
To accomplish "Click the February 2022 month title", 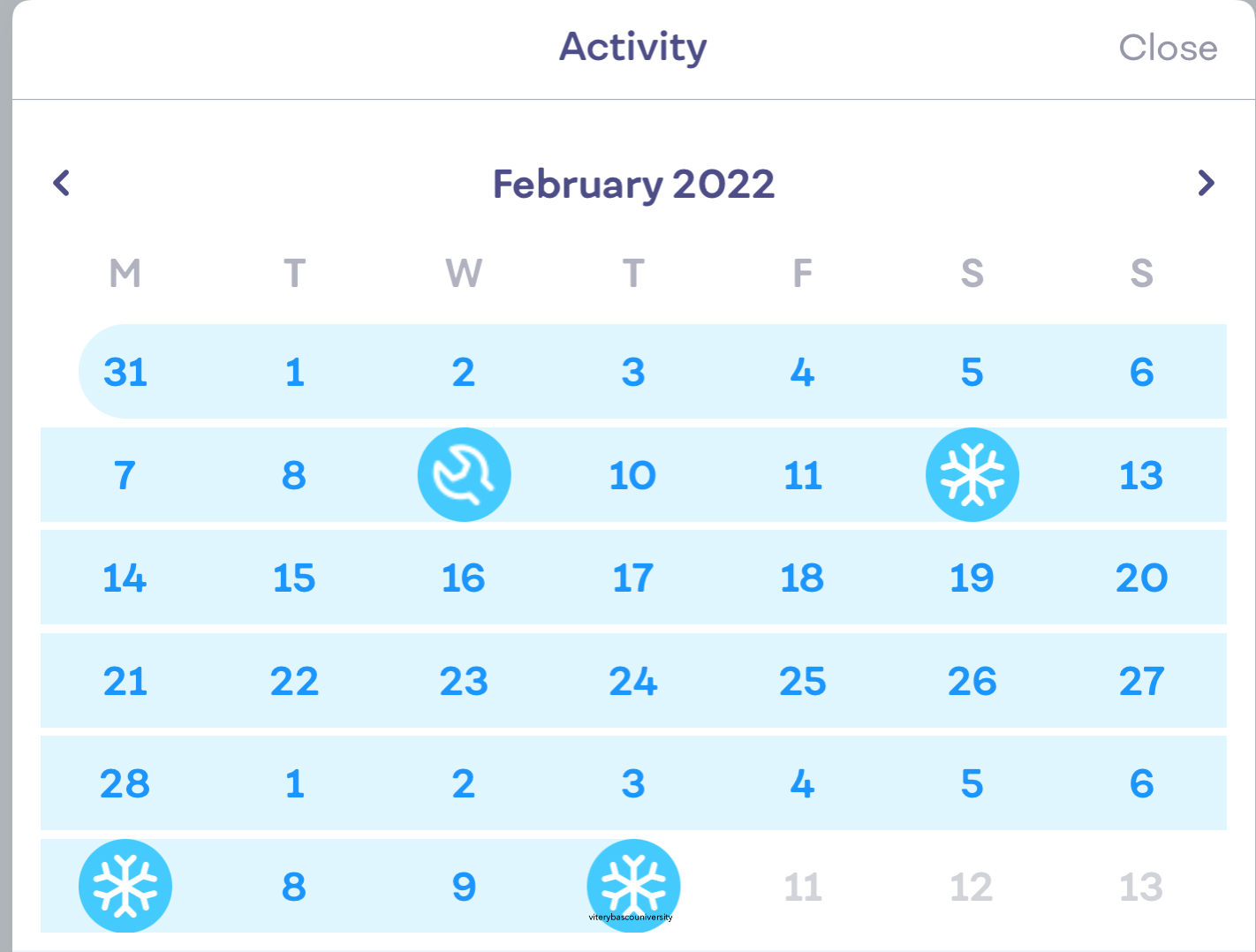I will point(633,185).
